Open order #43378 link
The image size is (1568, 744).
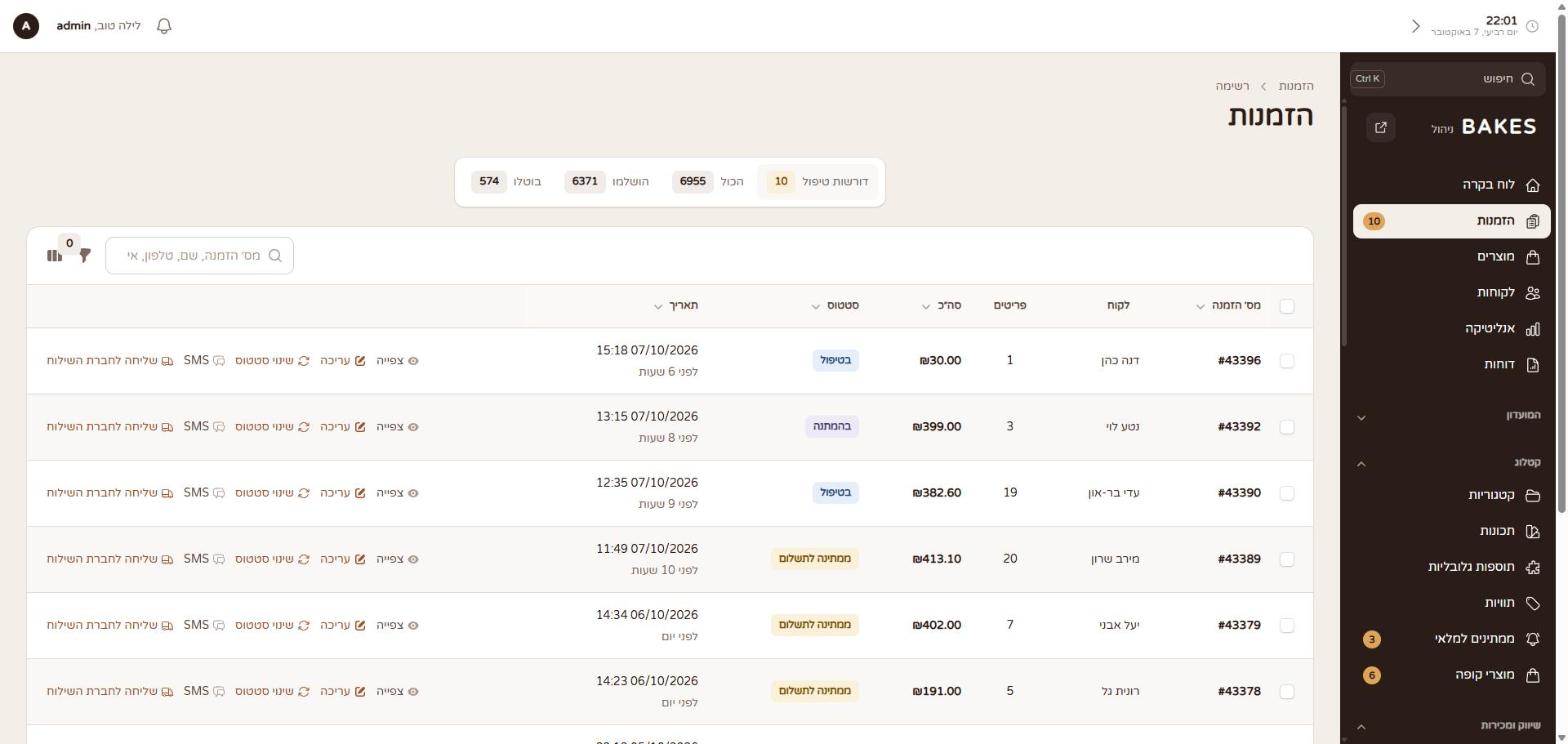tap(1239, 691)
